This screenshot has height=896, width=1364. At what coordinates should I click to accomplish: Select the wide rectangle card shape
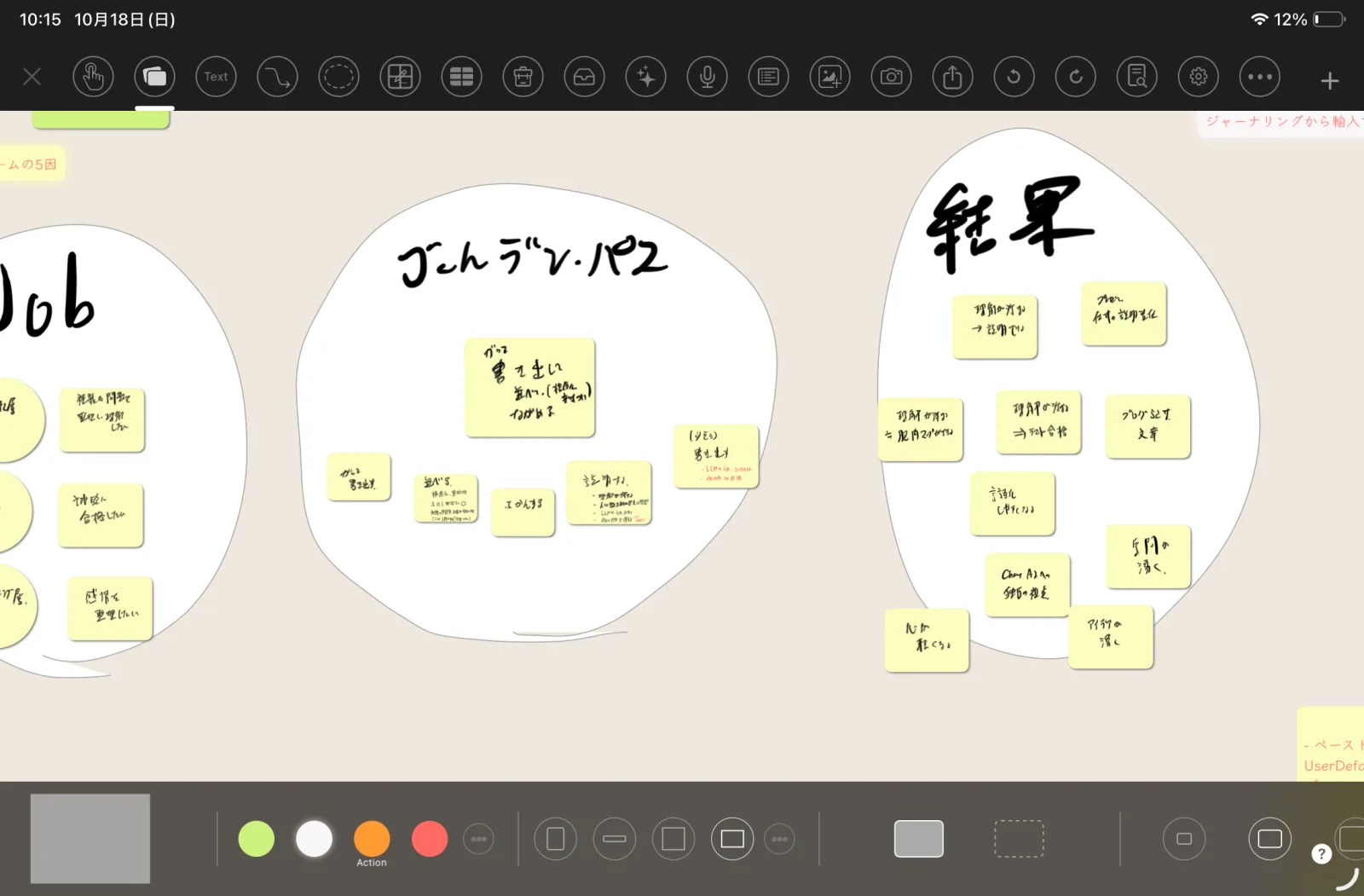tap(732, 839)
